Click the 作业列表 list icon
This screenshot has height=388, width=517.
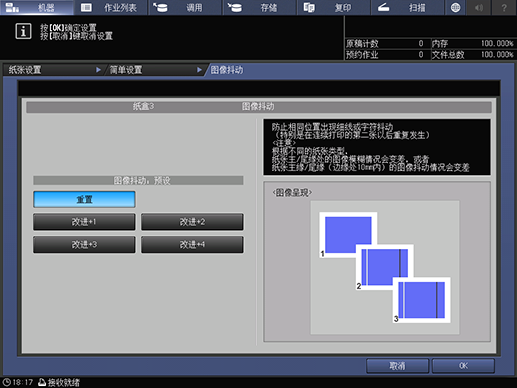(86, 7)
